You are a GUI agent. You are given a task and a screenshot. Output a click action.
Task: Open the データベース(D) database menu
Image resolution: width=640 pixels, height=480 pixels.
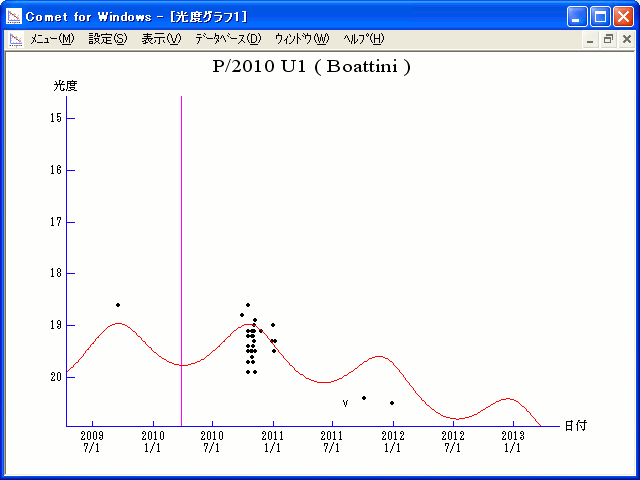227,39
